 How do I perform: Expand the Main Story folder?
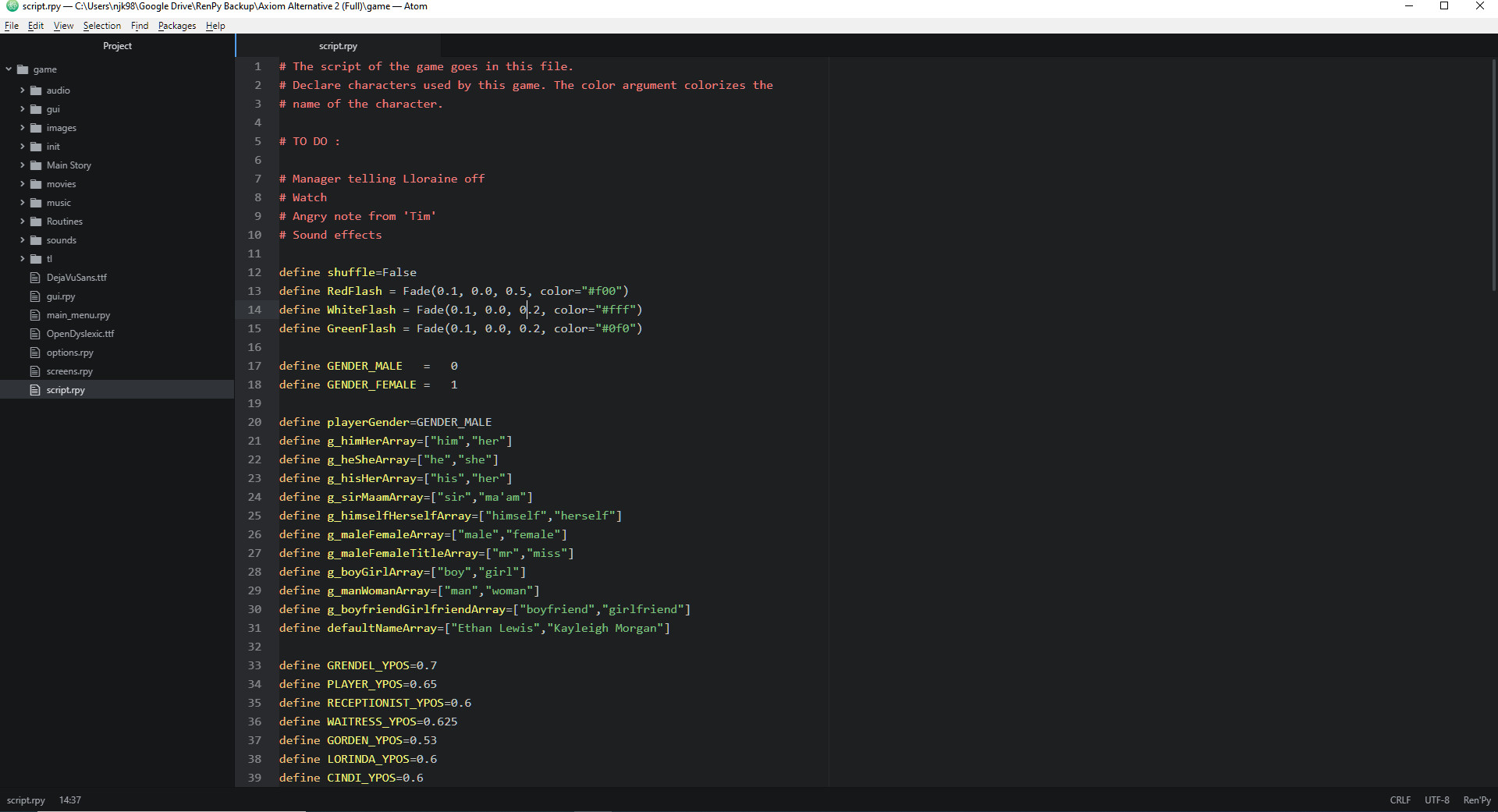(21, 165)
